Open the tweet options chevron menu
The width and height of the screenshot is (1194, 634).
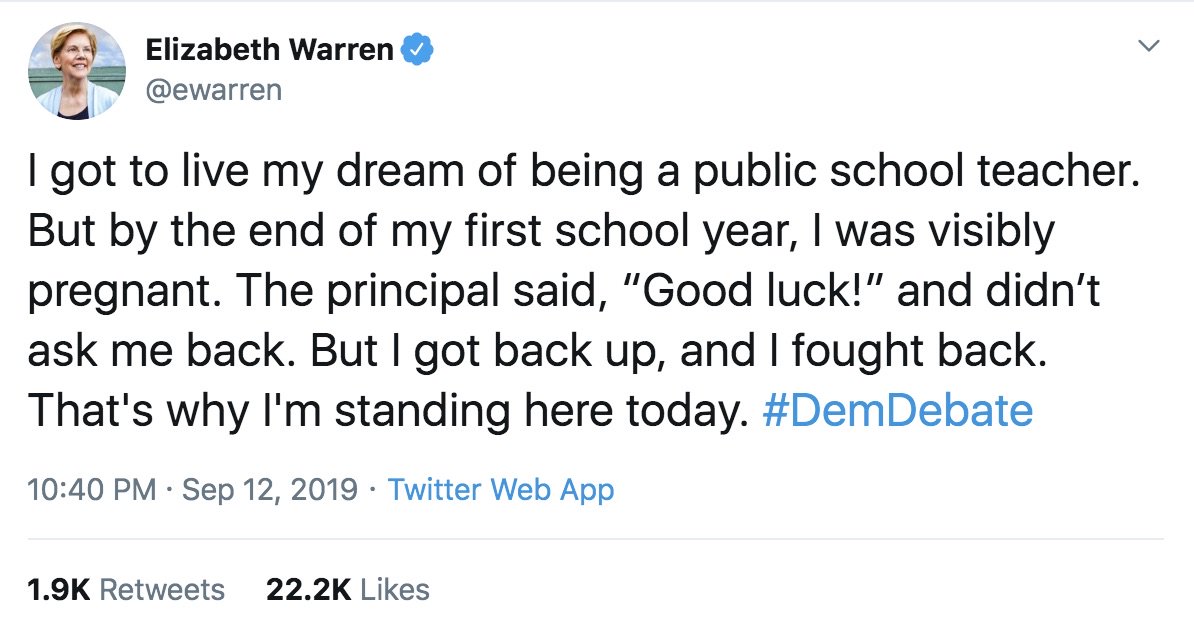coord(1149,47)
